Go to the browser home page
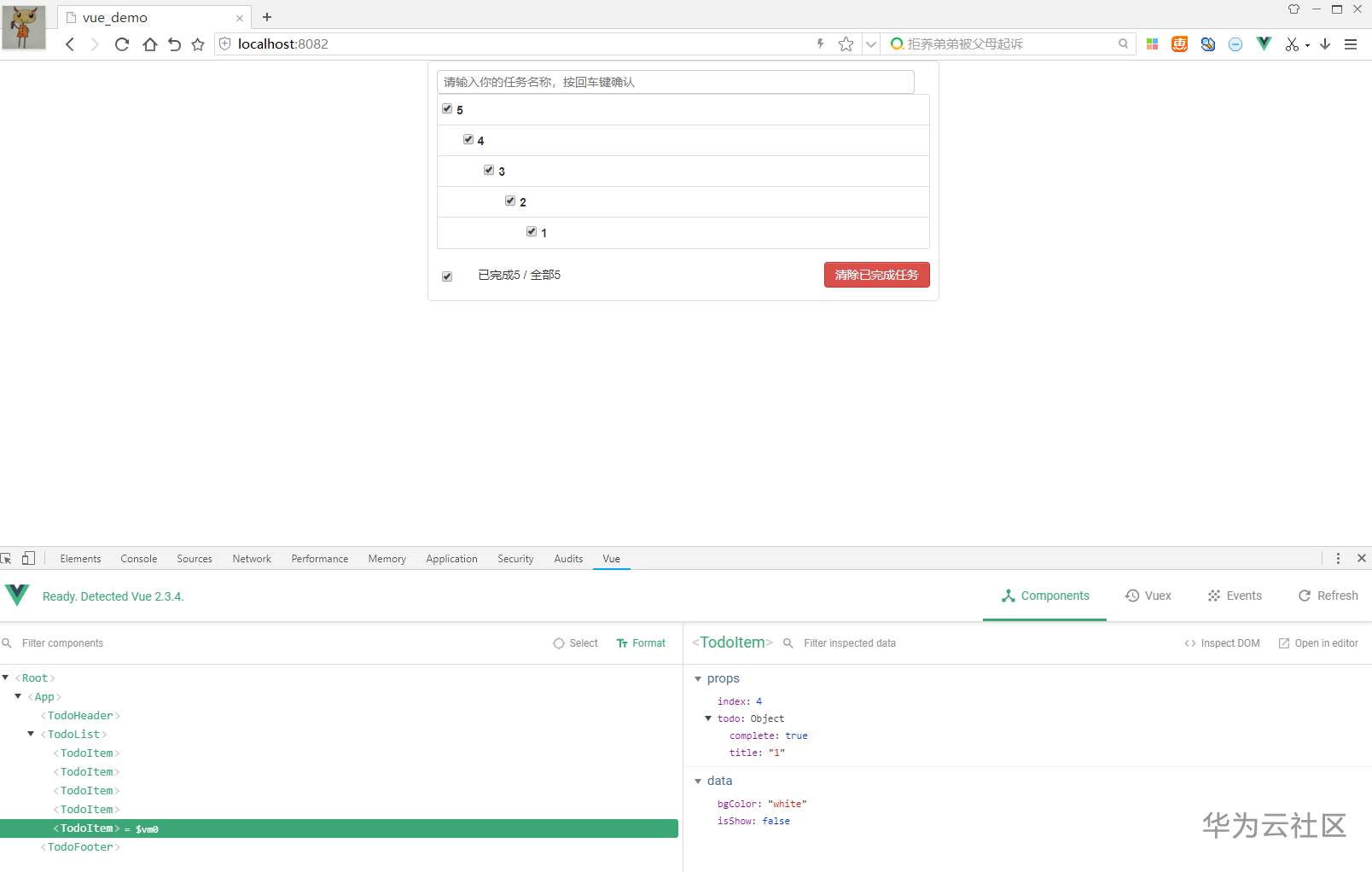1372x872 pixels. pos(150,44)
